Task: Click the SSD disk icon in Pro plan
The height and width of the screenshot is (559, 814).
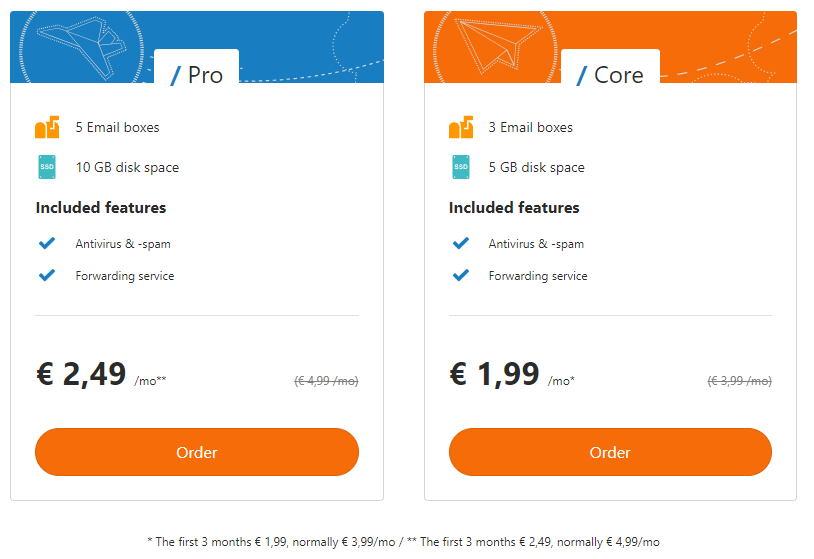Action: pos(47,167)
